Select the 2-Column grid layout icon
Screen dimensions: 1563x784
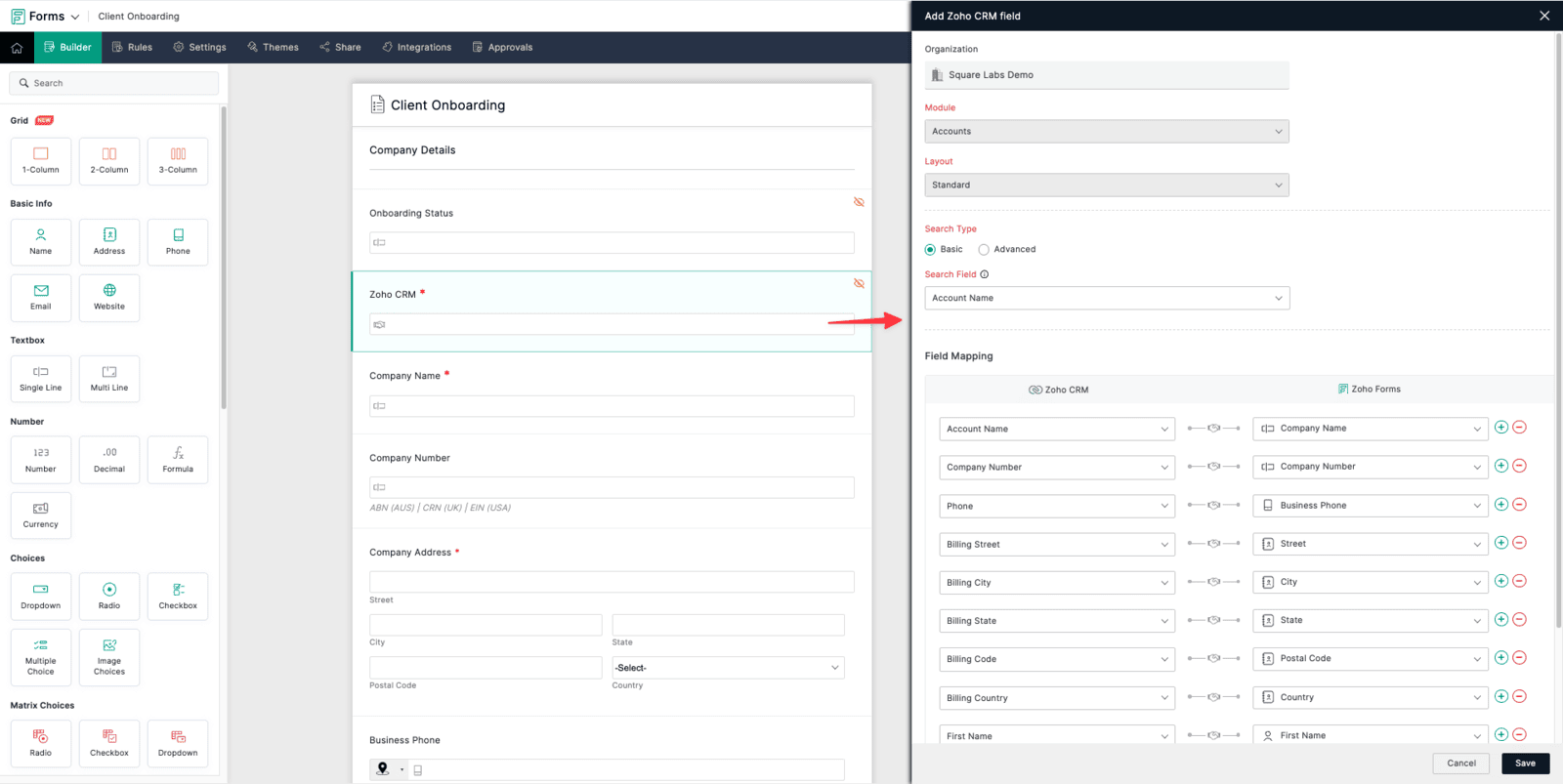tap(109, 160)
